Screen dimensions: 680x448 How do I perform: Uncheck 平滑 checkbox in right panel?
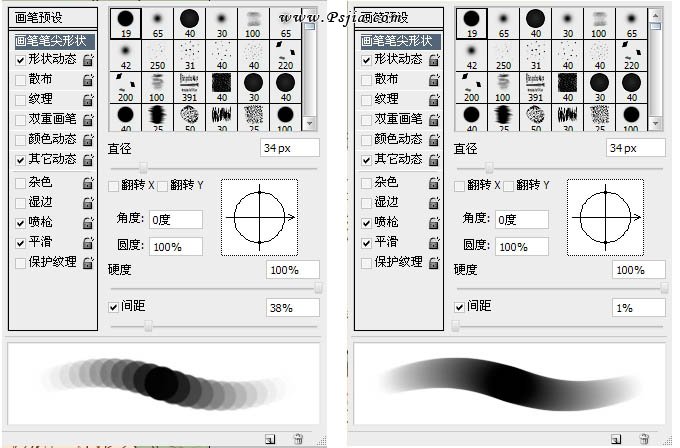tap(366, 243)
